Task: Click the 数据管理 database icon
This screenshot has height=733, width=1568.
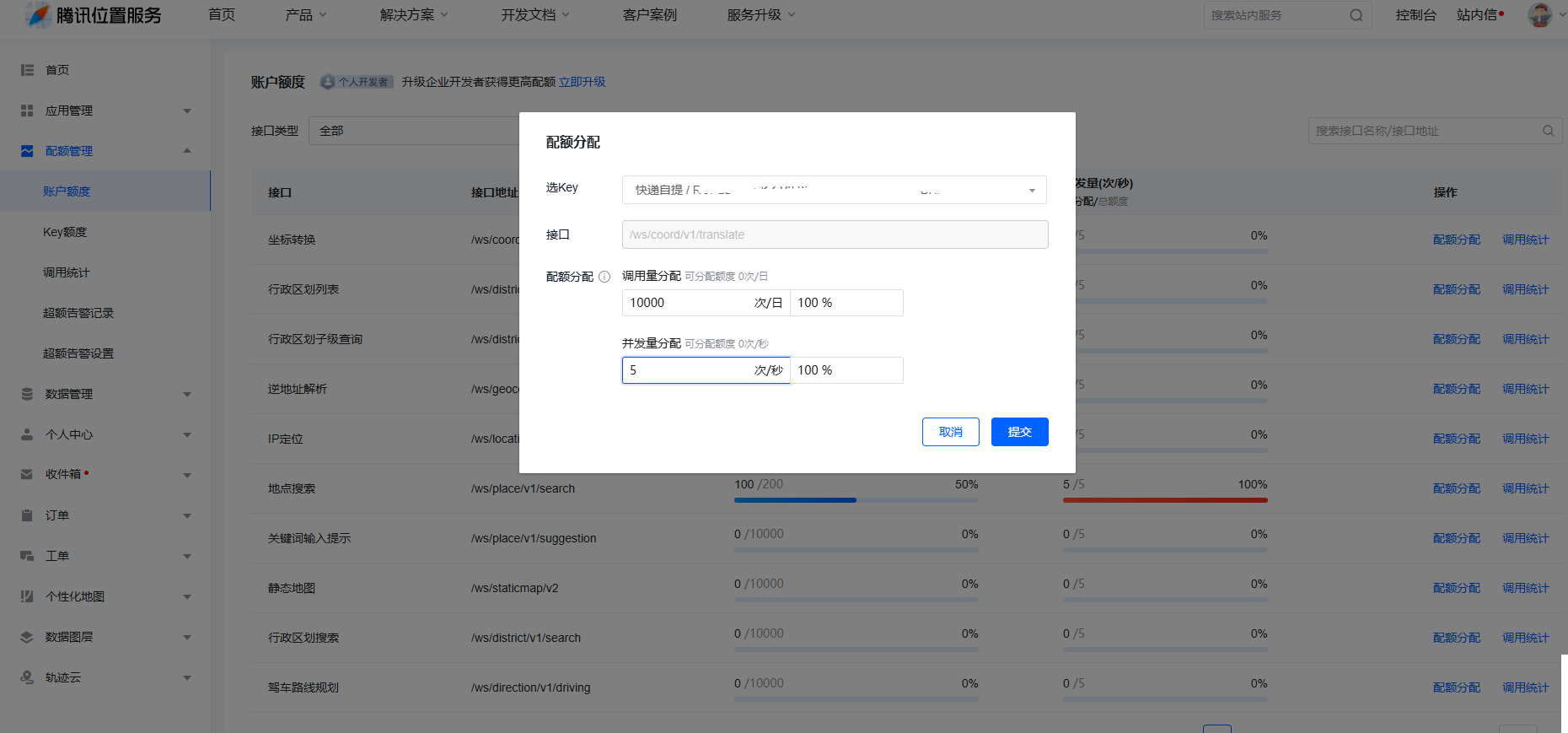Action: [x=27, y=394]
